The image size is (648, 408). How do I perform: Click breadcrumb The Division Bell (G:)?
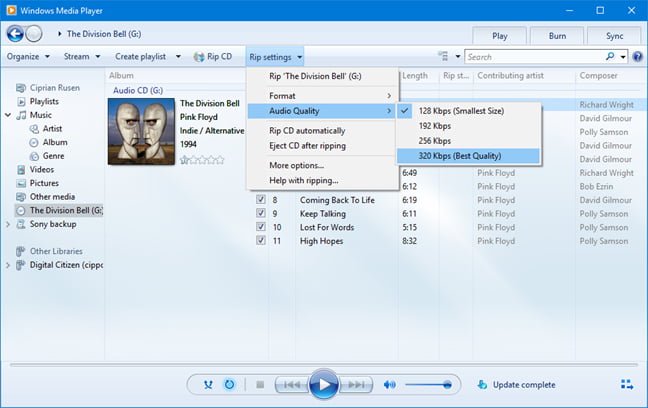[x=104, y=34]
